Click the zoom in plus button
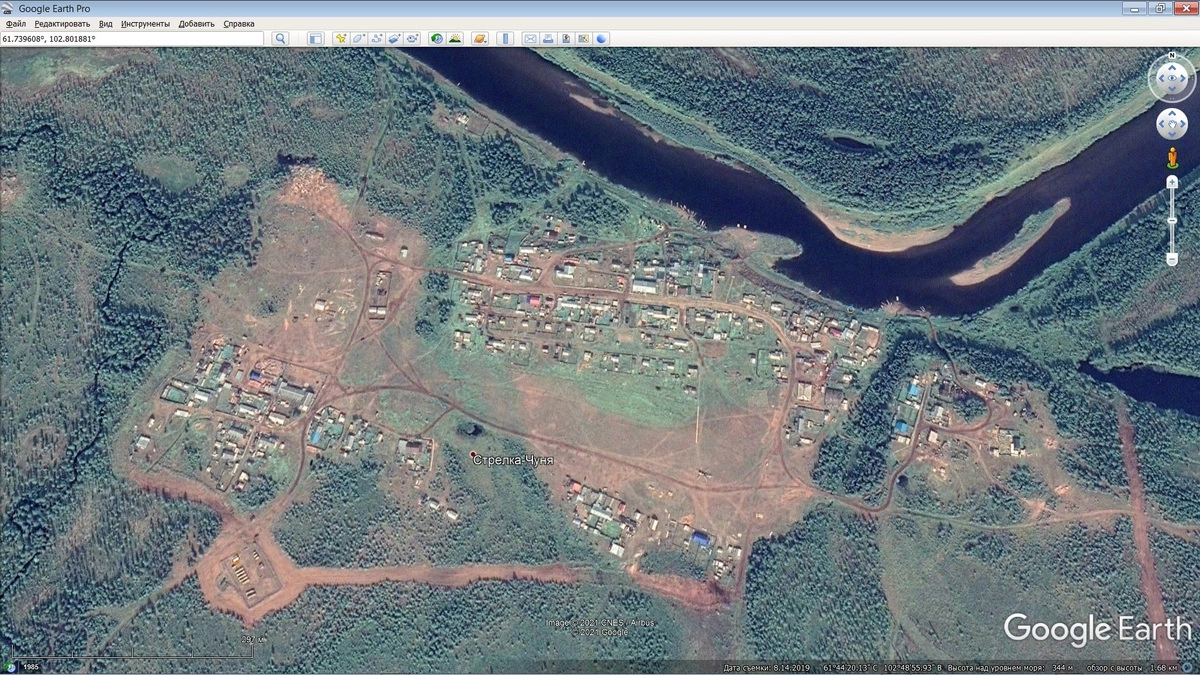 point(1172,182)
